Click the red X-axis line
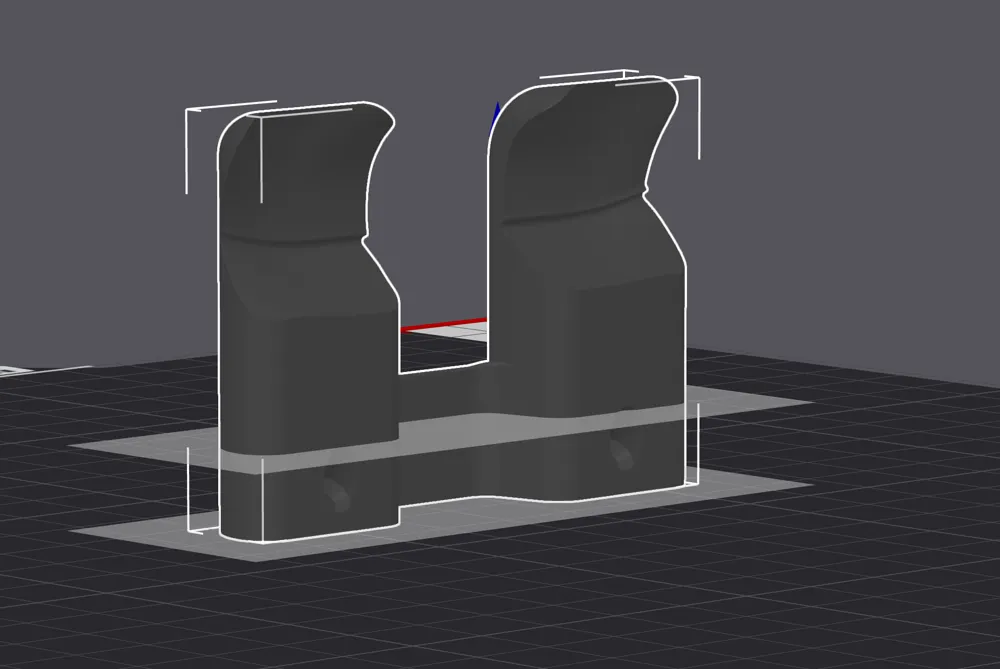Screen dimensions: 1000x669 pos(444,324)
